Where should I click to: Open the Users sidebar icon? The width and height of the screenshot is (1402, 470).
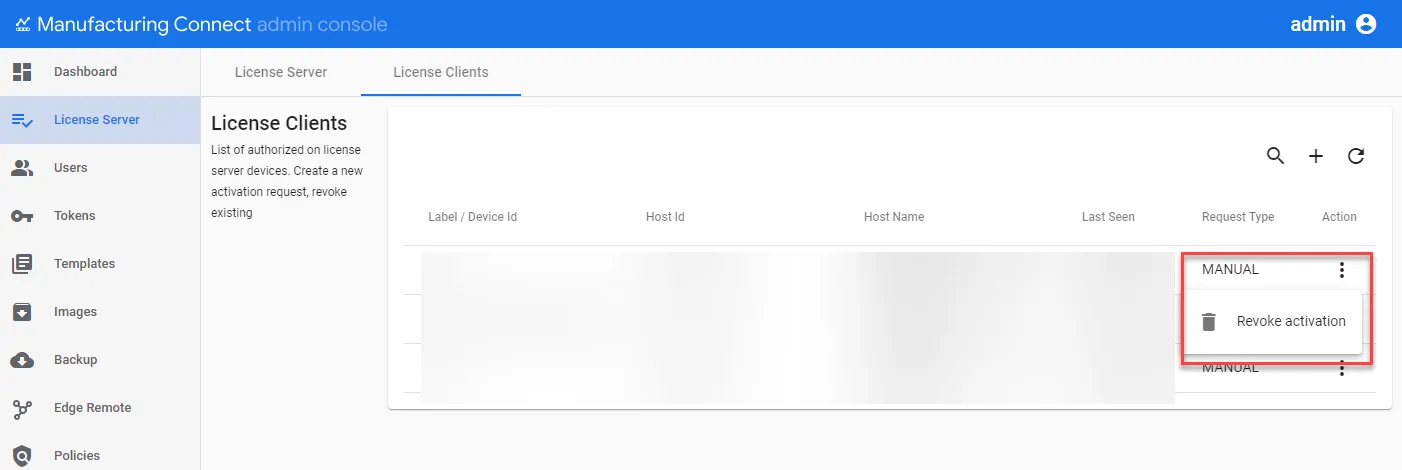(x=22, y=168)
